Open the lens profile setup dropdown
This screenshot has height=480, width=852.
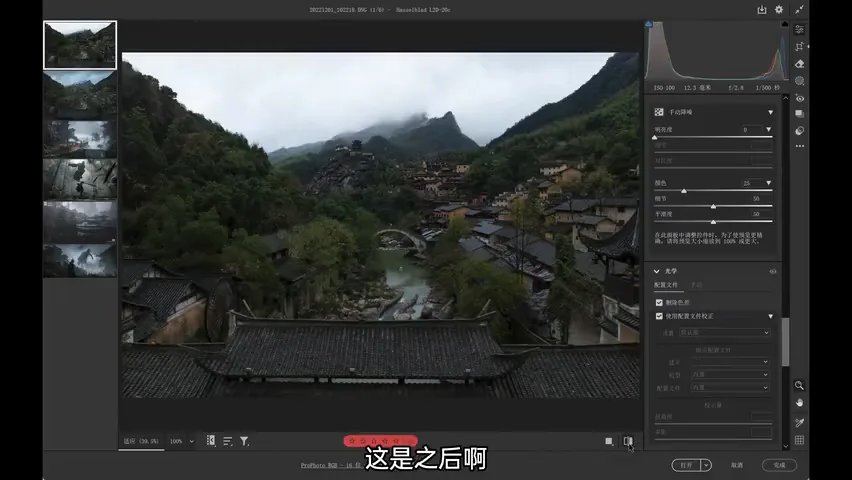[724, 333]
